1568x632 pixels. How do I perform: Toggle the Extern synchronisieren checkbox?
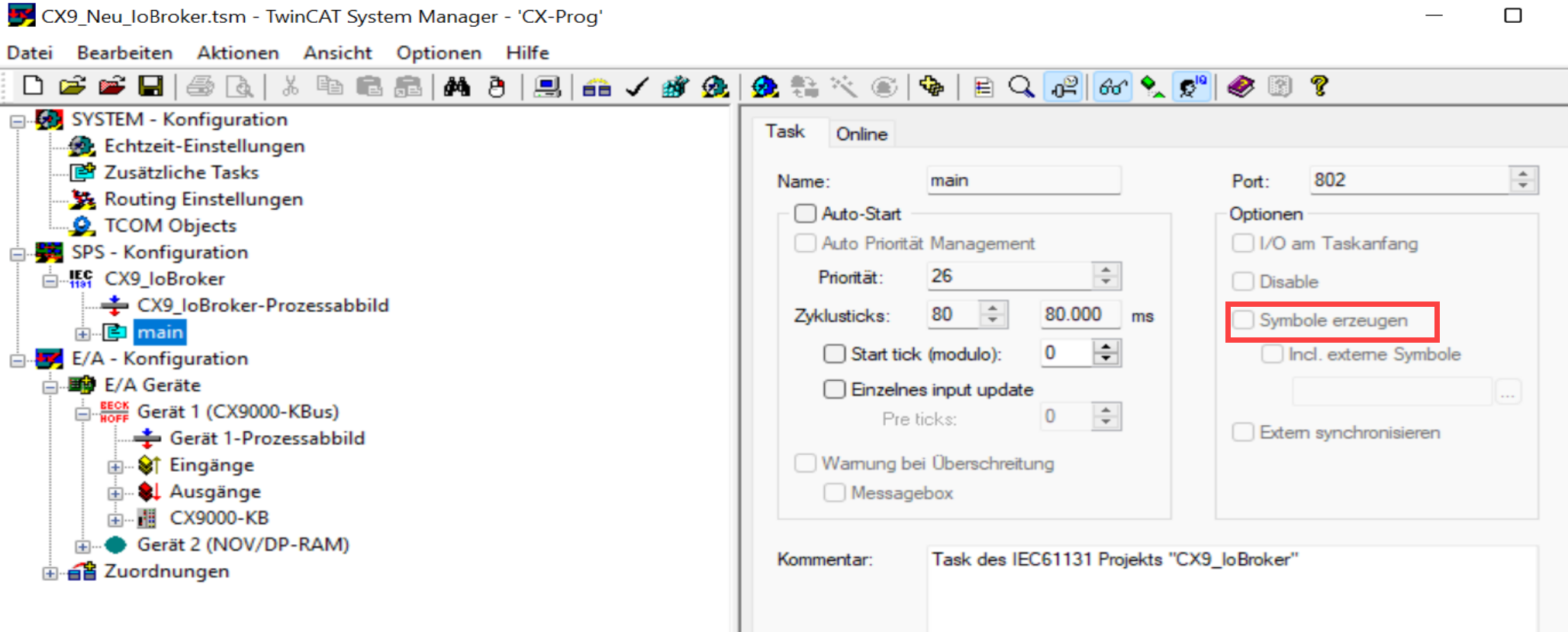(1244, 432)
